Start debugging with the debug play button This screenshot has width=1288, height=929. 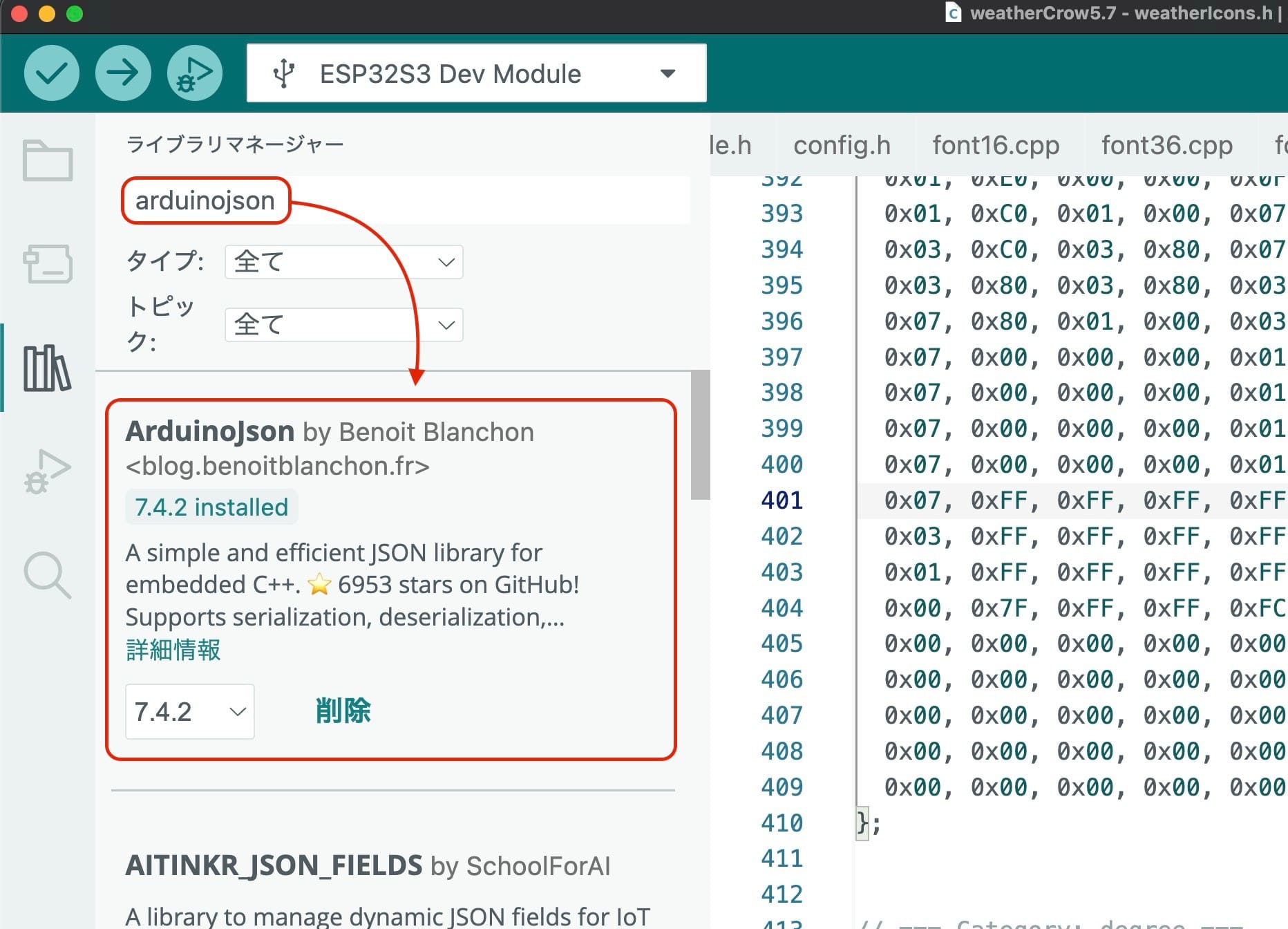click(x=195, y=73)
